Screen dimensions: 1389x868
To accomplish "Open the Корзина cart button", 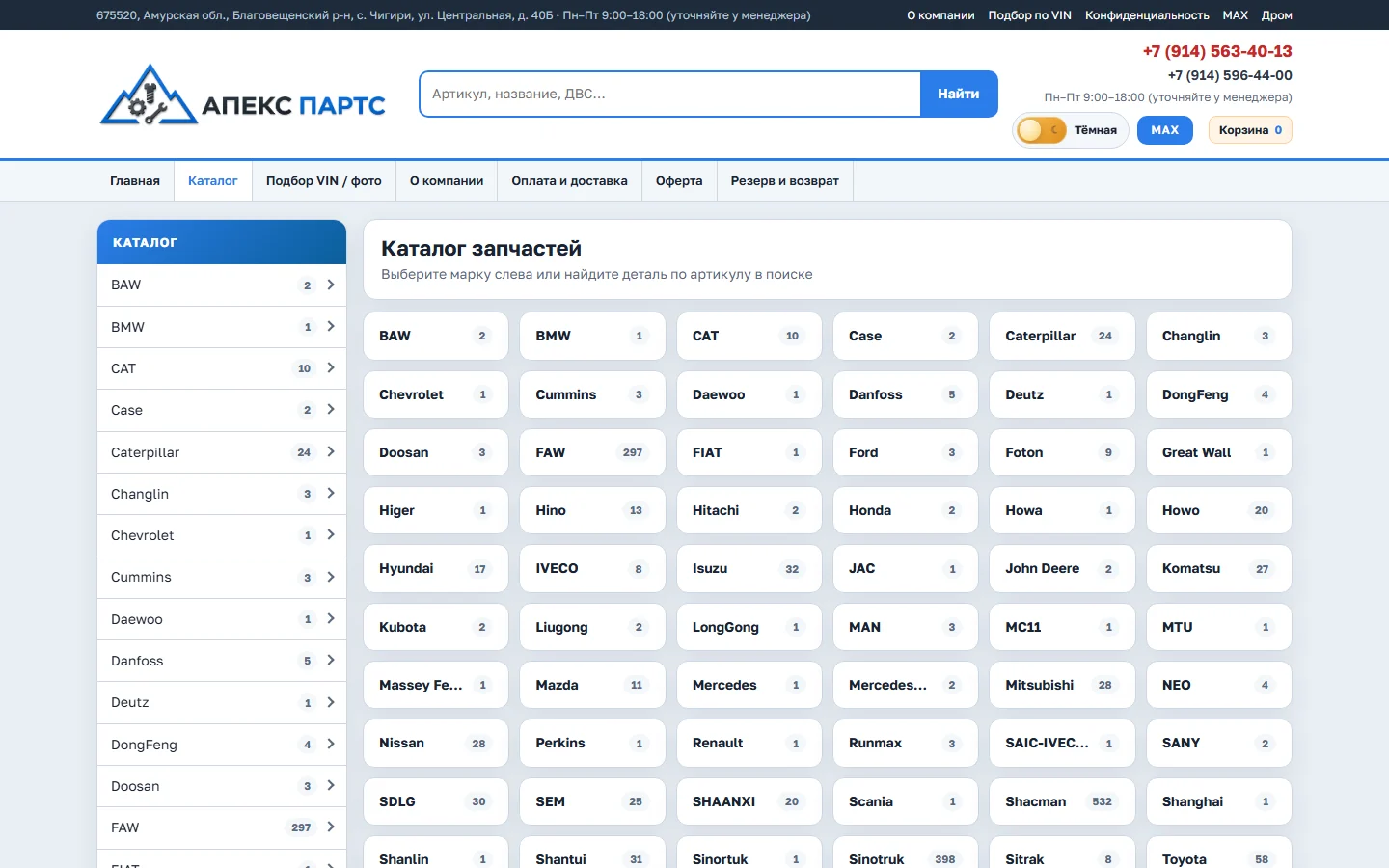I will pos(1250,130).
